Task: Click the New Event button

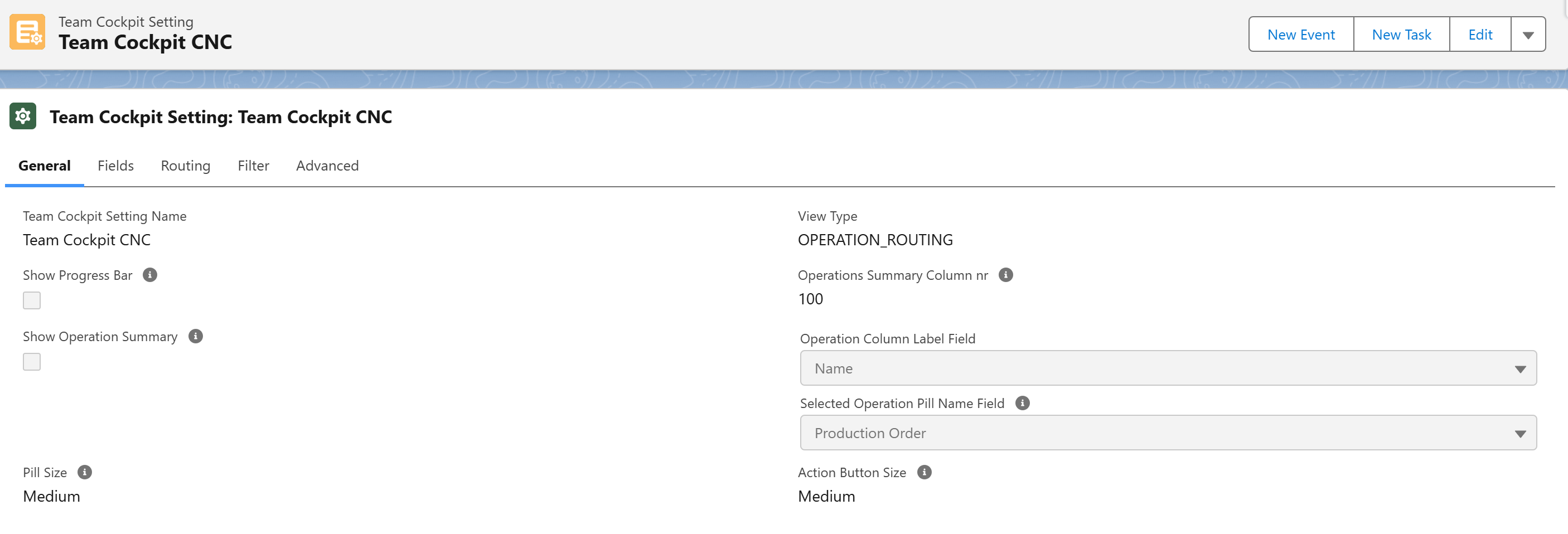Action: 1301,35
